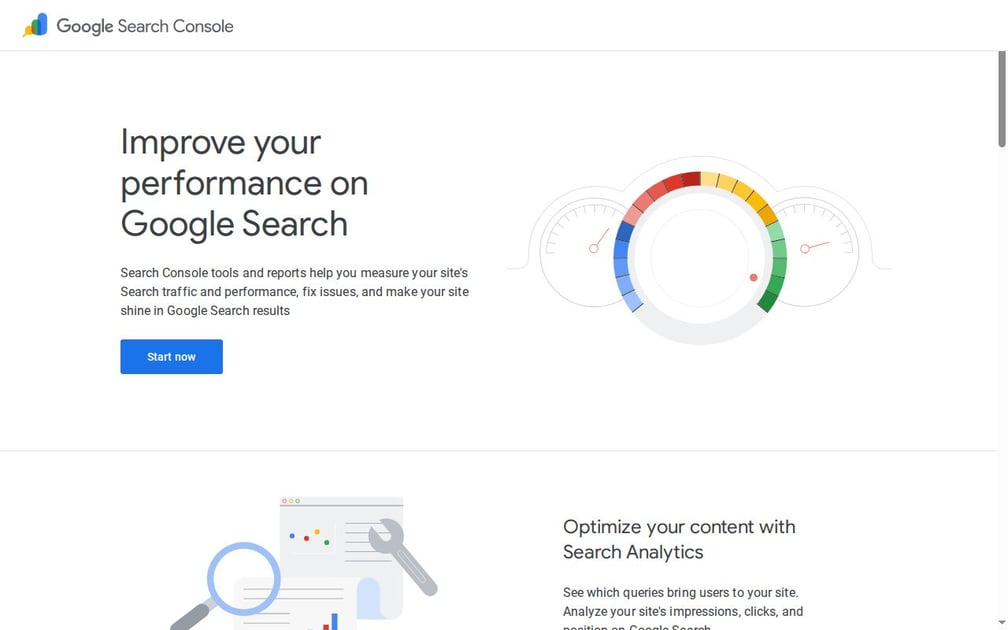Screen dimensions: 1008x630
Task: Click the Optimize your content with Search Analytics heading
Action: click(x=679, y=539)
